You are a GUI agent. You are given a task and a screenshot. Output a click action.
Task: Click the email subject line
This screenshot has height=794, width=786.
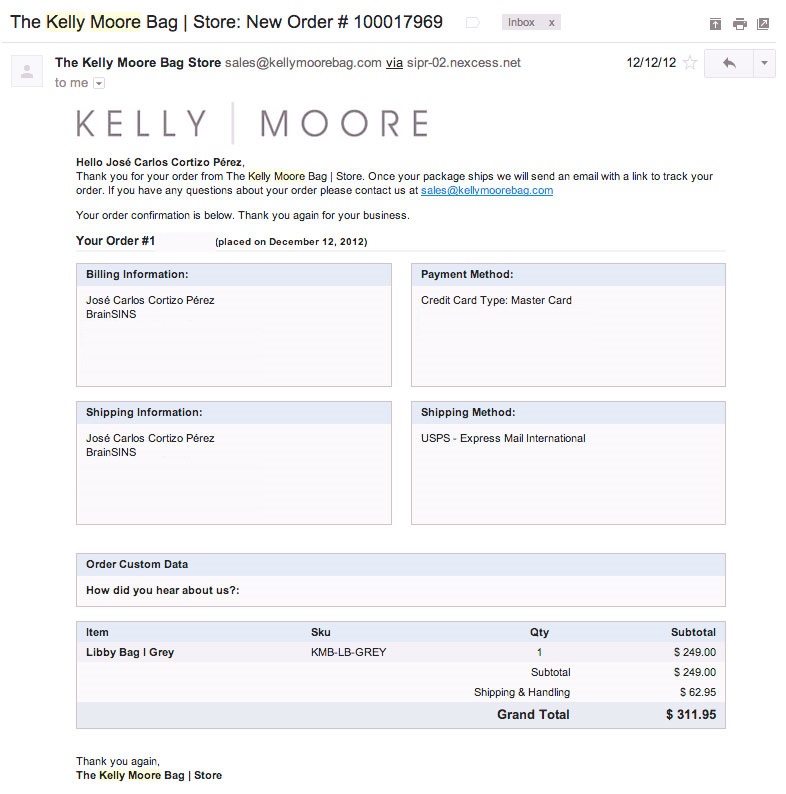[226, 22]
